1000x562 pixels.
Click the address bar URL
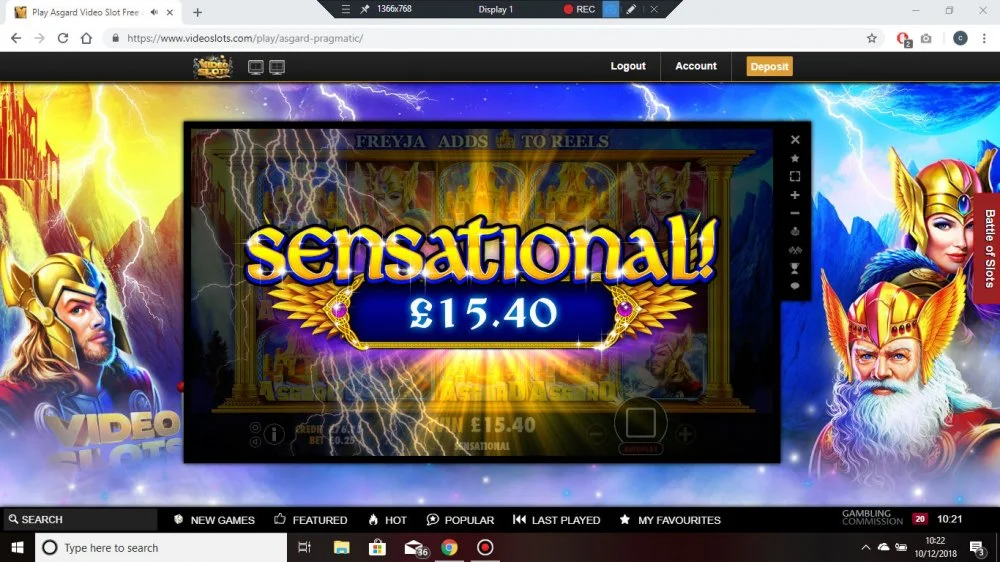[245, 38]
